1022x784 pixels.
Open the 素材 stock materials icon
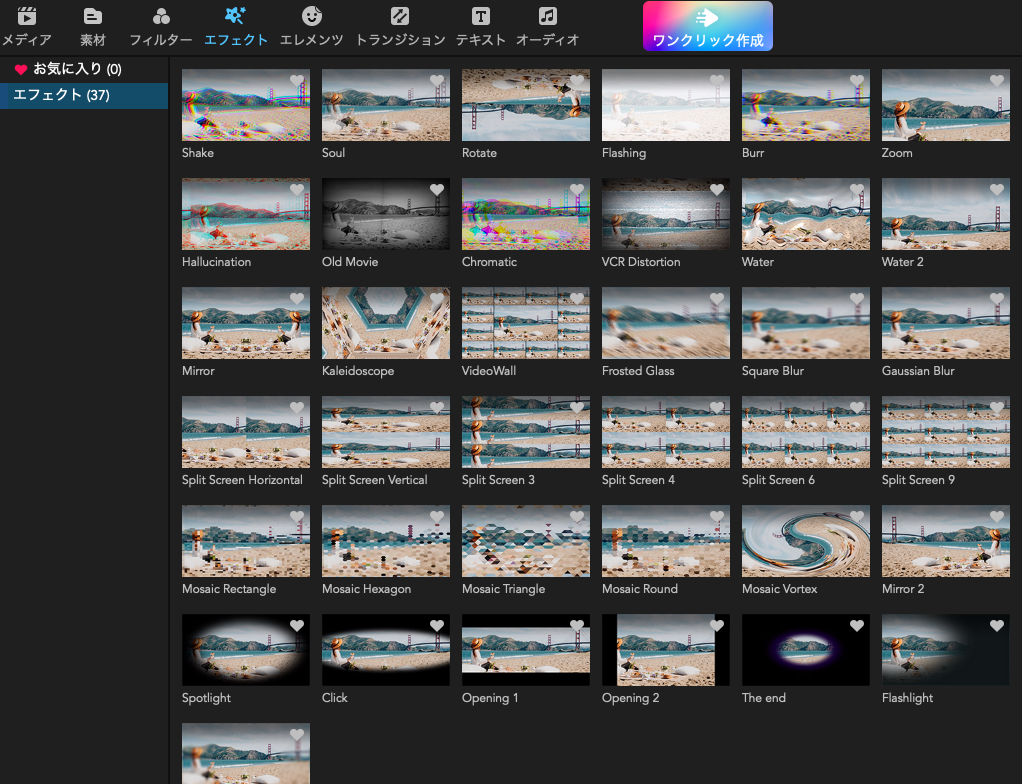point(93,17)
